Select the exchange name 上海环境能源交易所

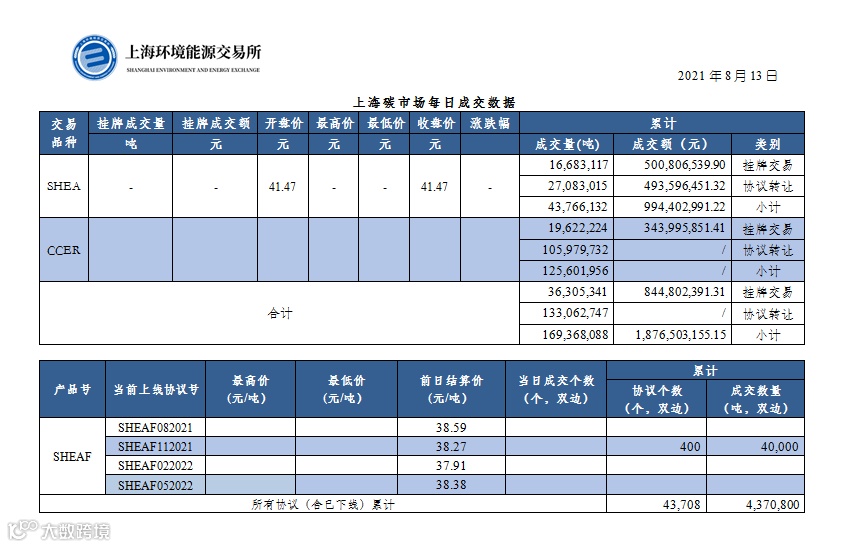point(193,52)
